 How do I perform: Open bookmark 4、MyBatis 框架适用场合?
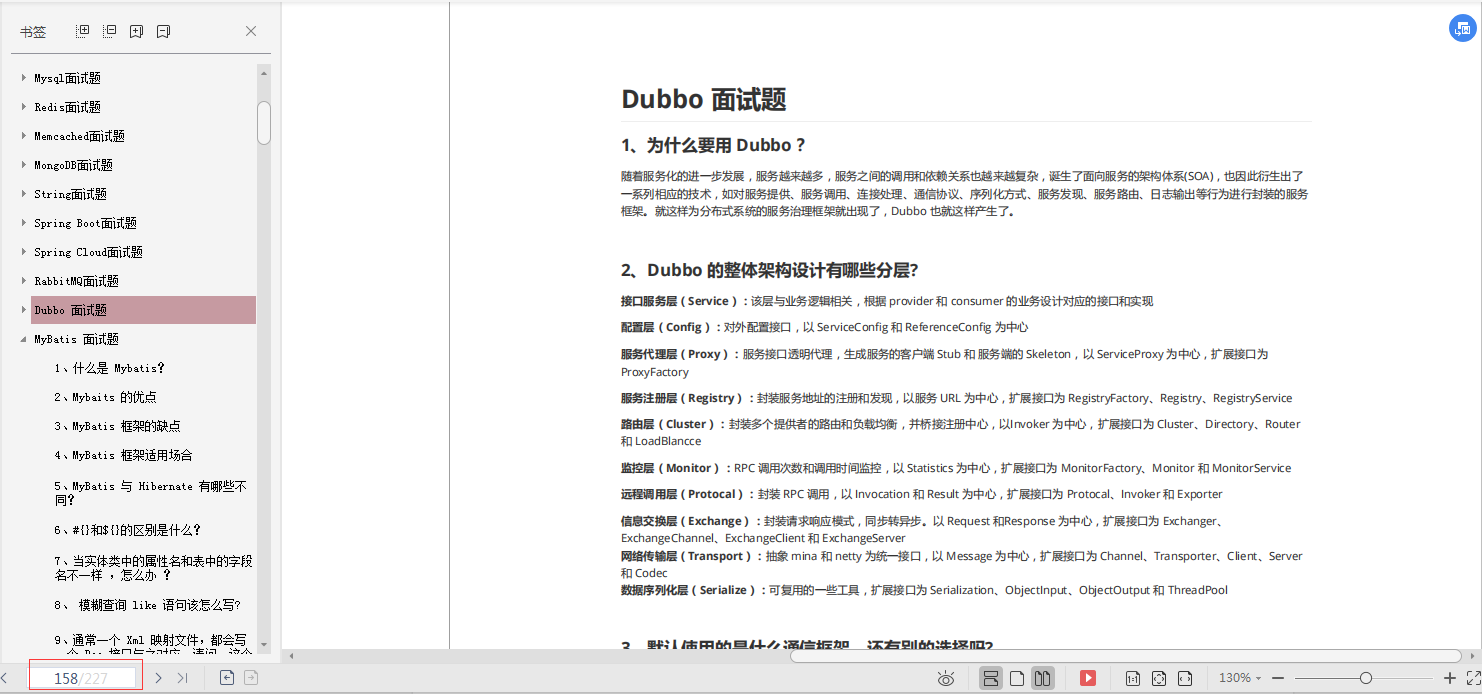click(x=123, y=455)
